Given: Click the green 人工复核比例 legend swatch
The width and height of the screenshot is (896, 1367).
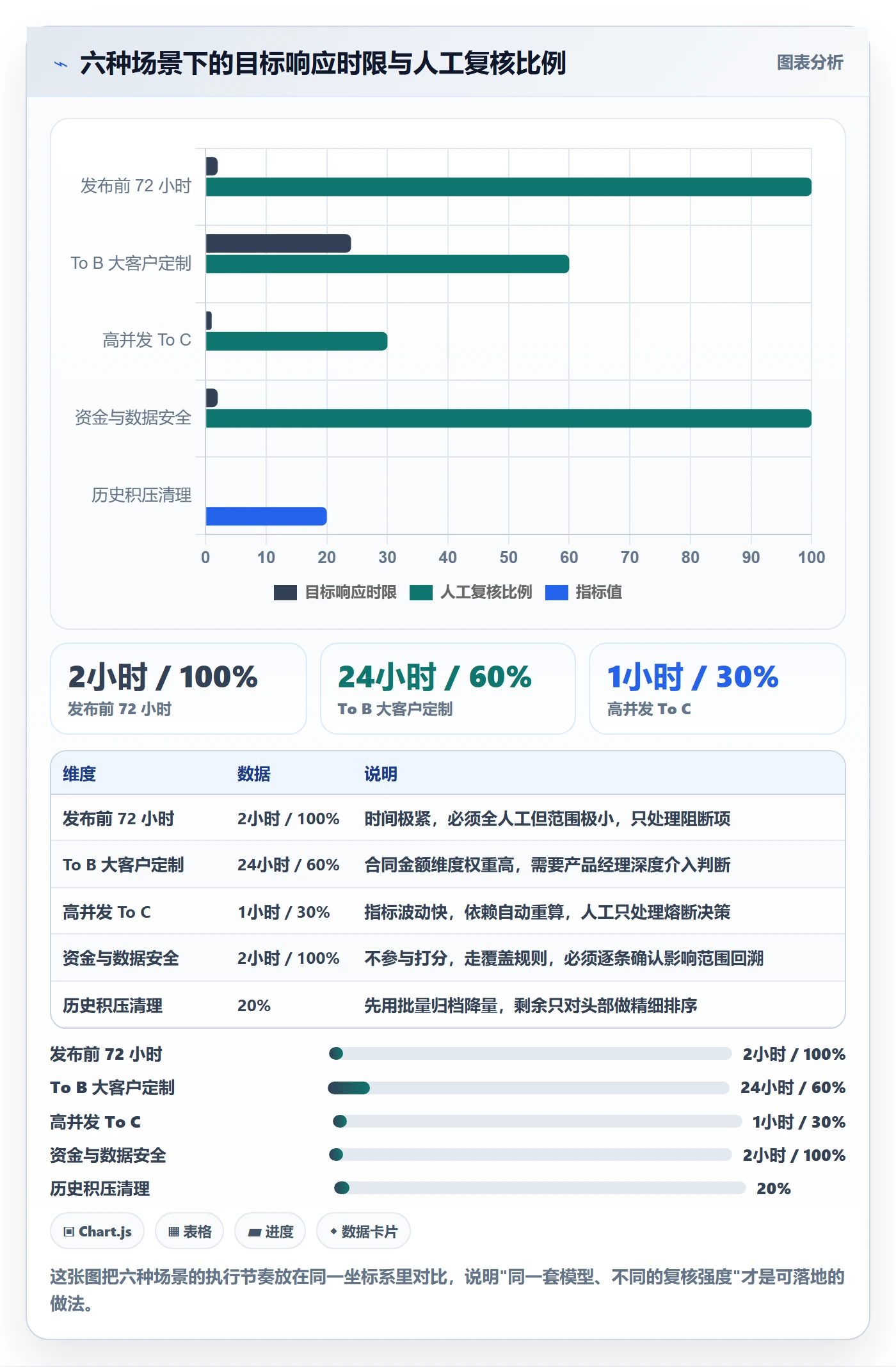Looking at the screenshot, I should click(x=421, y=593).
